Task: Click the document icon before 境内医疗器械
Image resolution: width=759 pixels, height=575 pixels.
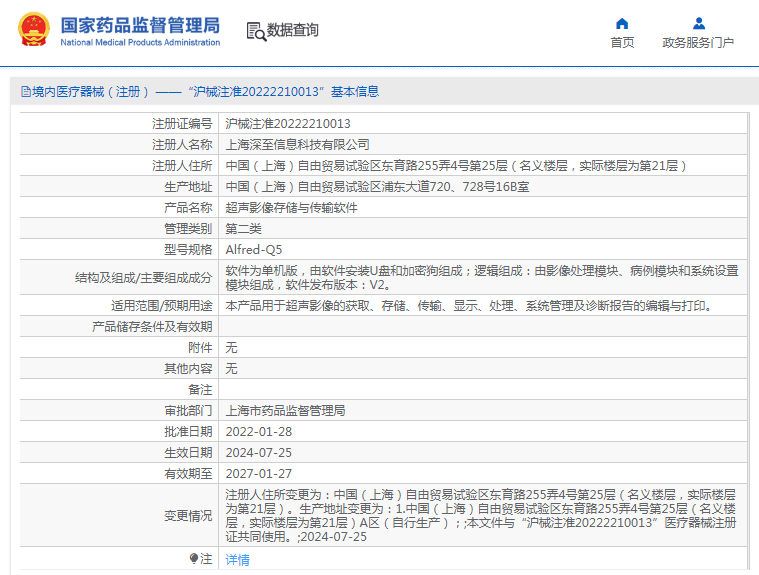Action: coord(26,91)
